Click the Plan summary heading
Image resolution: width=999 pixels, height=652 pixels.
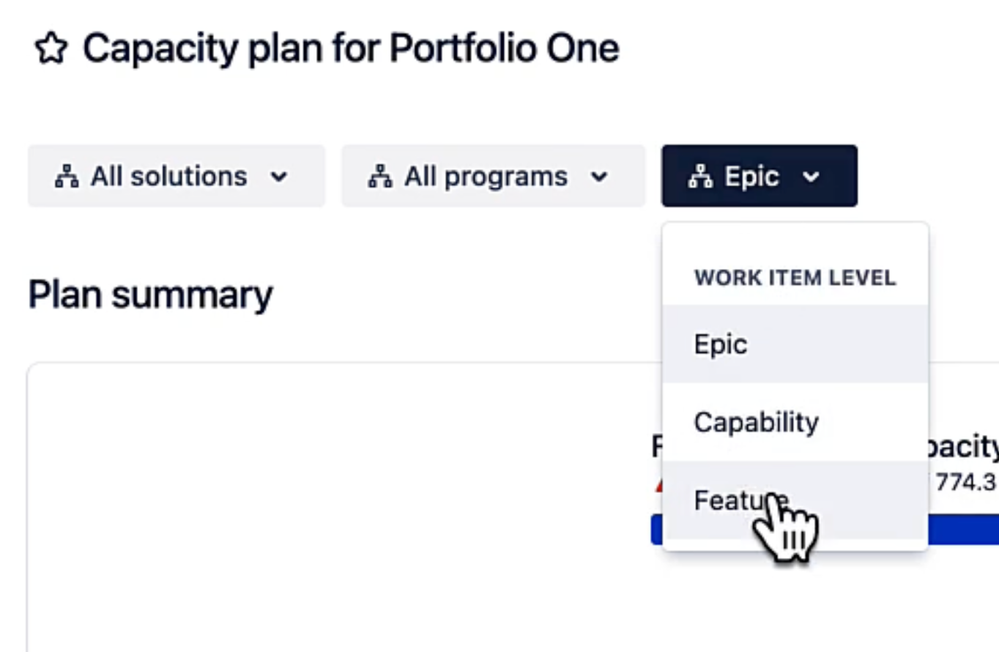click(x=150, y=295)
